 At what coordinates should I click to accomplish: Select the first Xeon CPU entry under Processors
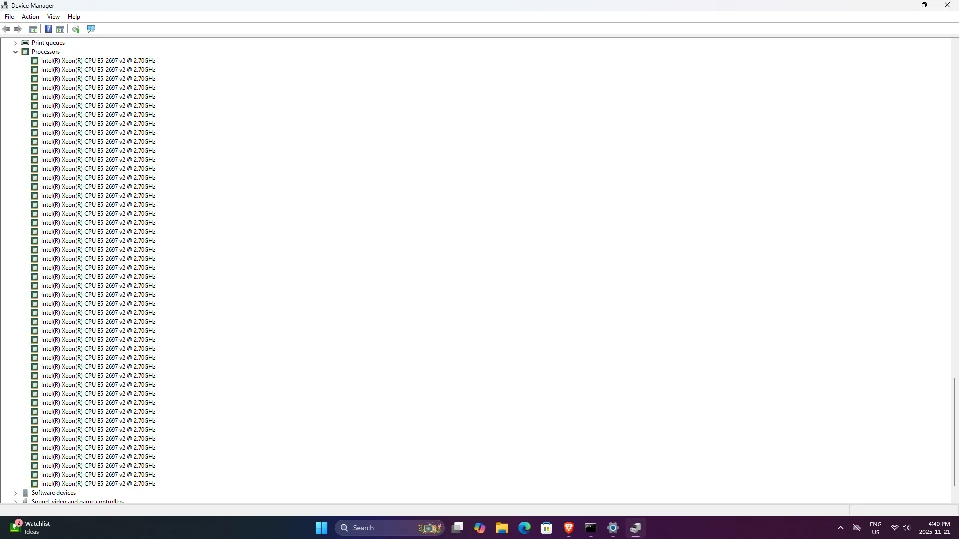click(x=98, y=61)
